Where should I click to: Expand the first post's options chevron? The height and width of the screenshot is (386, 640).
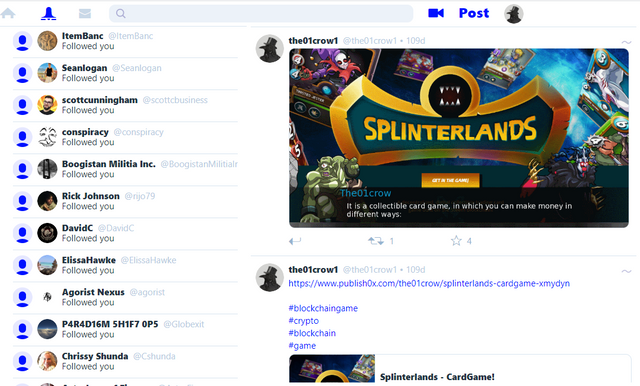[626, 42]
